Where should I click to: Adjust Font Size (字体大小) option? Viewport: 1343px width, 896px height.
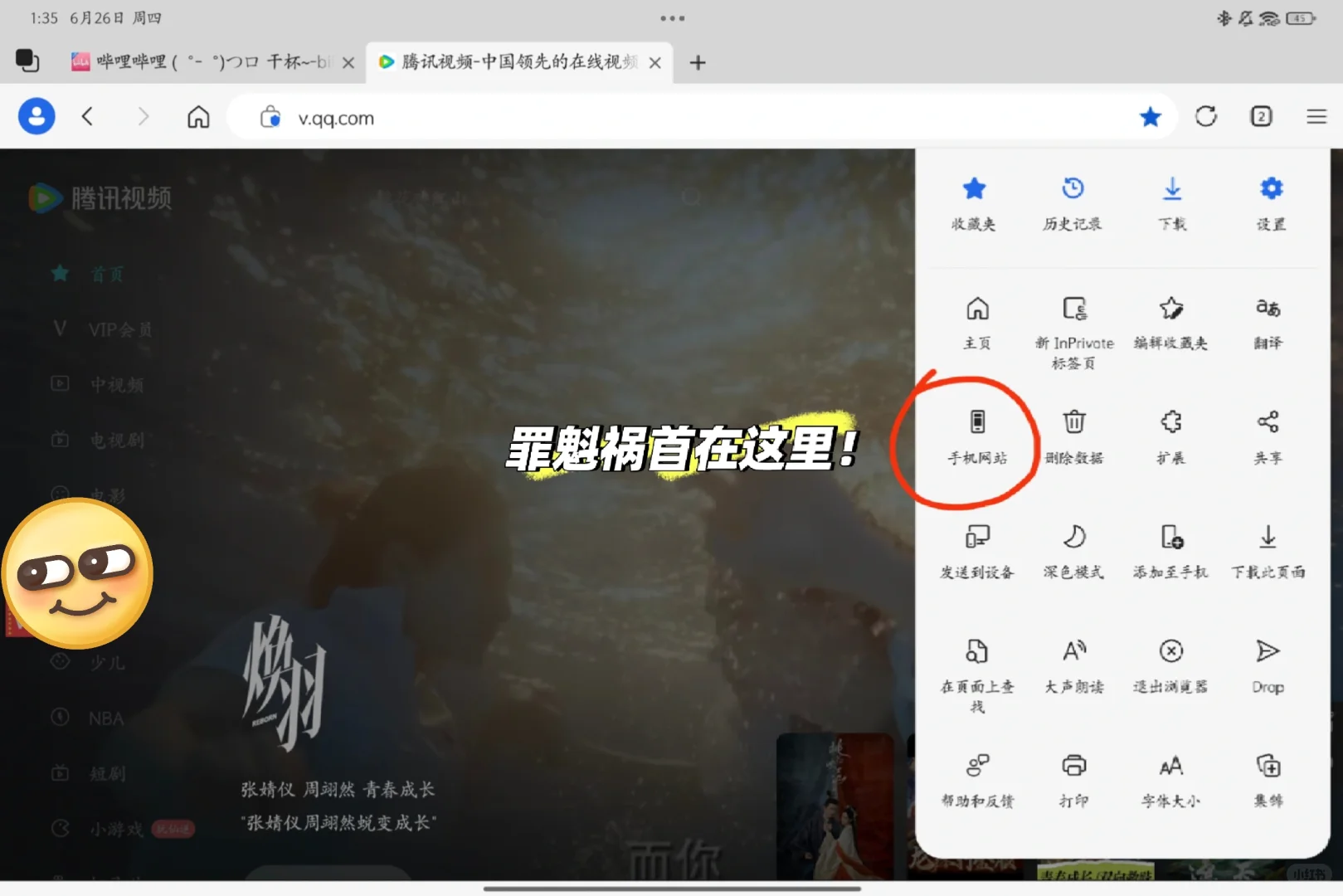(1170, 781)
